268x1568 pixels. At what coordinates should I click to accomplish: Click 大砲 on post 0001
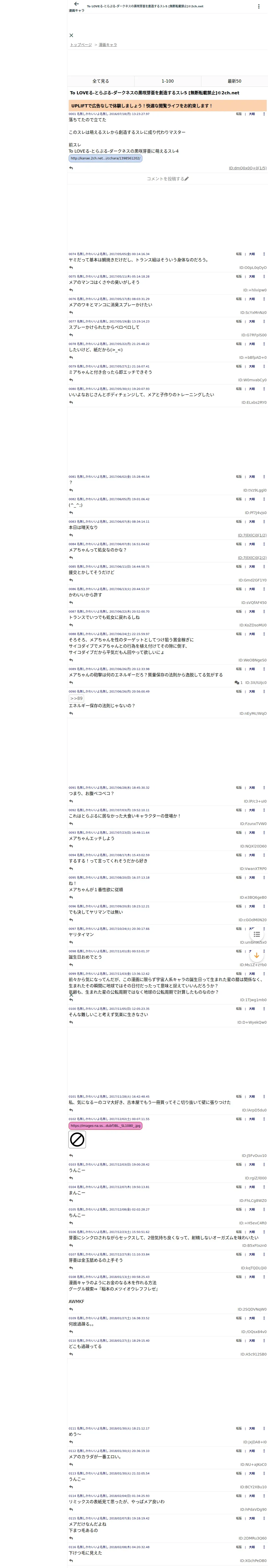point(252,114)
